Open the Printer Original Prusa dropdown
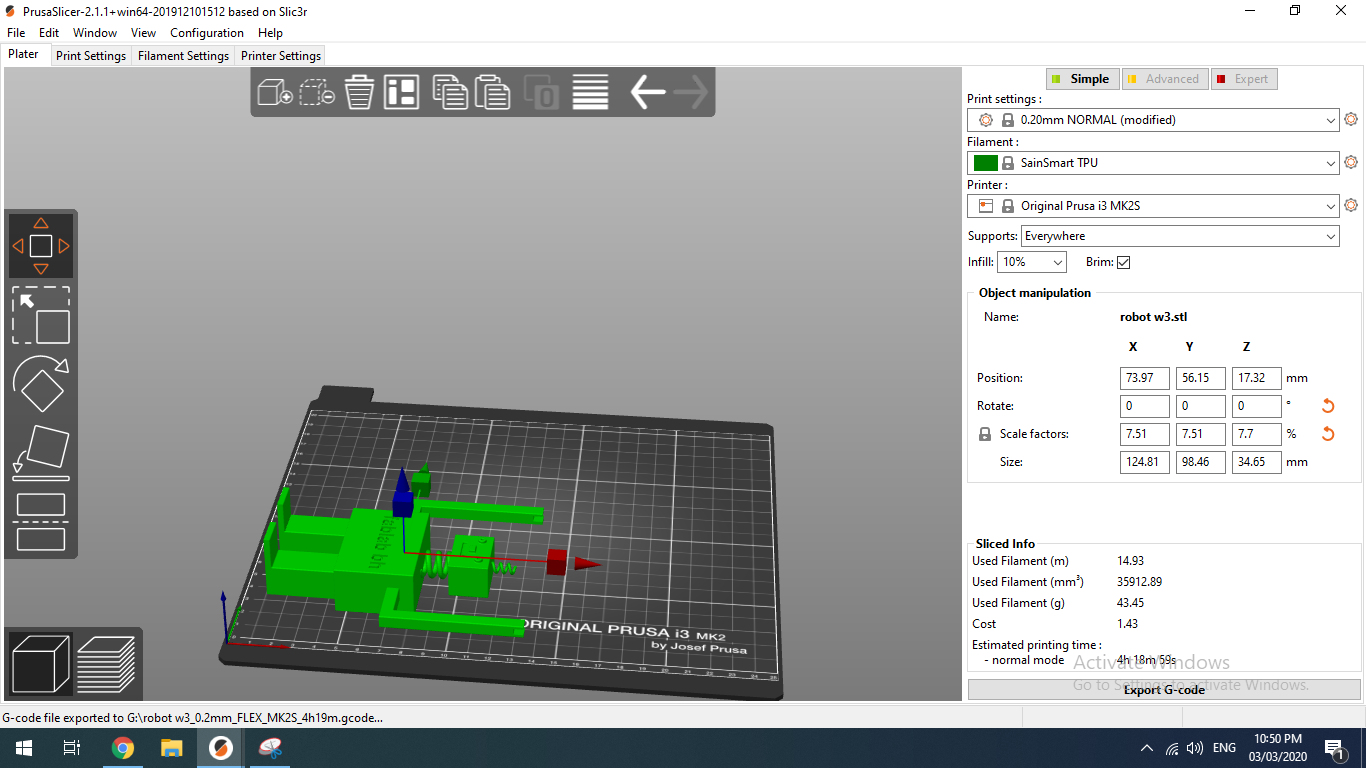The image size is (1366, 768). 1153,206
